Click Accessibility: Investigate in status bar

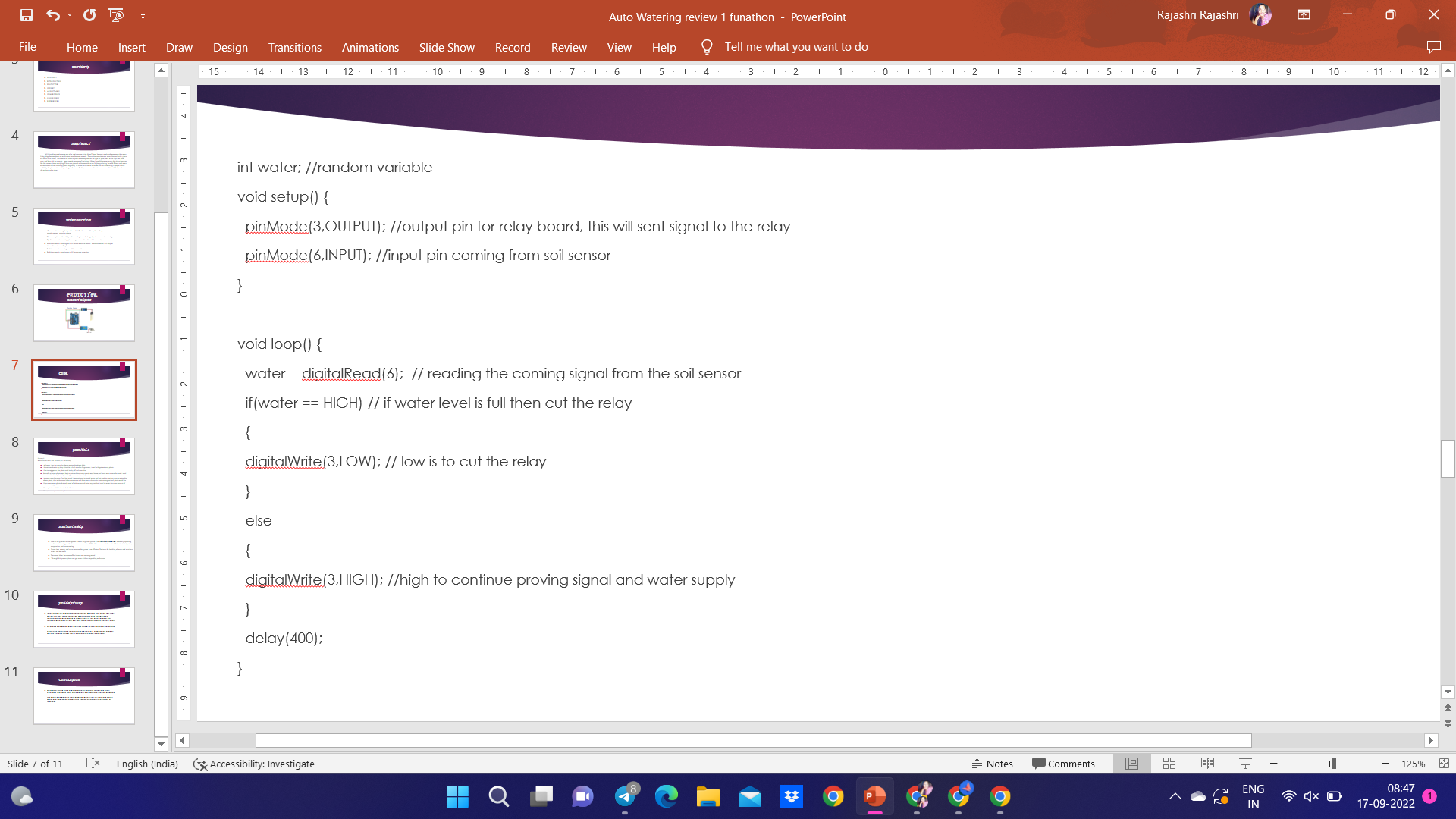(254, 764)
